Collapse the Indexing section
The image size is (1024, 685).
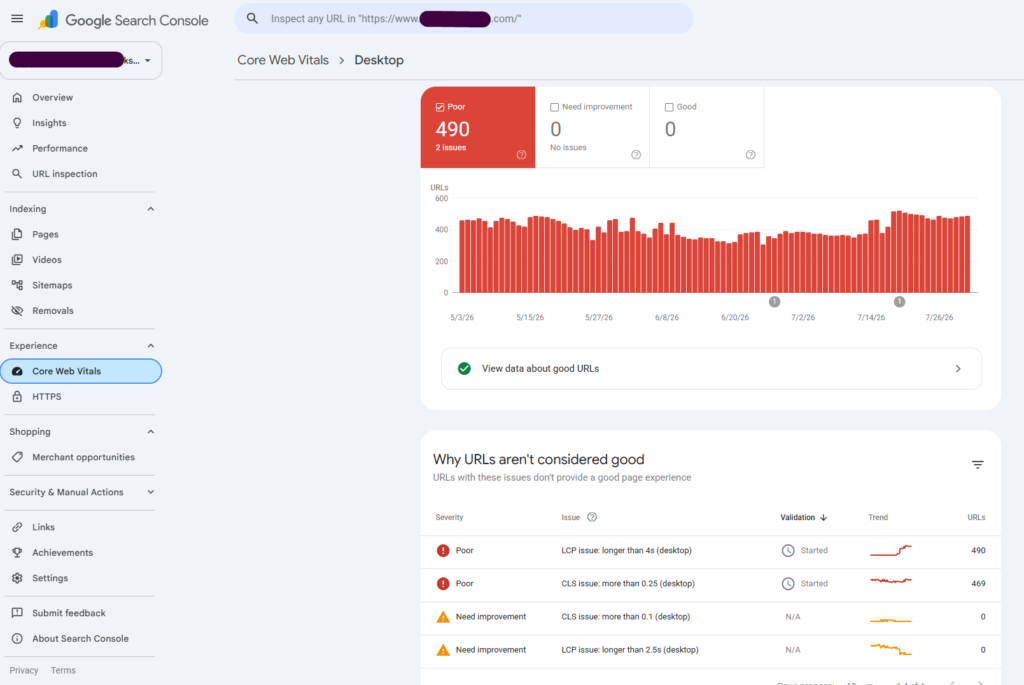[151, 209]
